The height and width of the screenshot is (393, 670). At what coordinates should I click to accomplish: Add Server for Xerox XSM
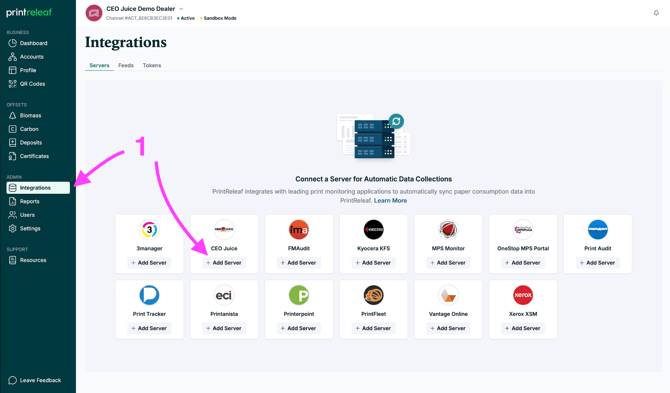[x=523, y=328]
